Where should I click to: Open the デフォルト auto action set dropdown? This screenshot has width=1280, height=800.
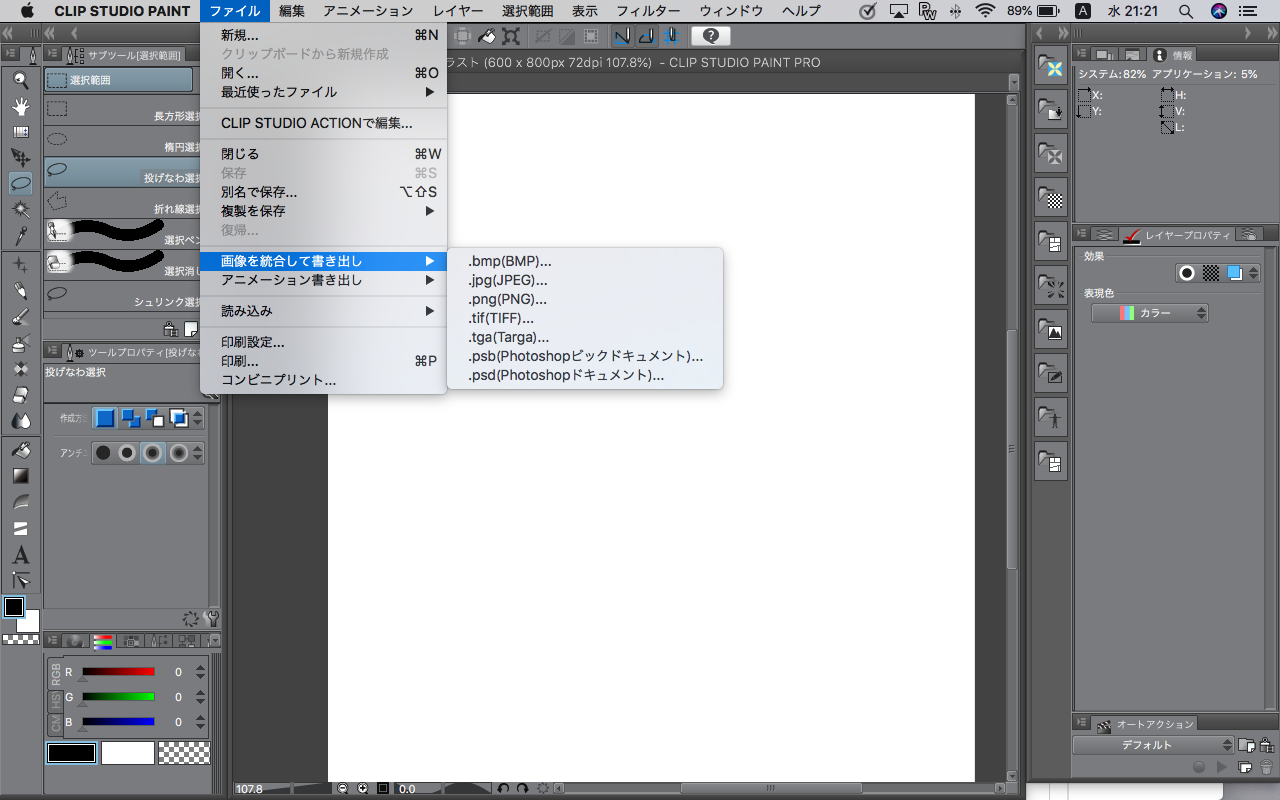click(x=1154, y=745)
